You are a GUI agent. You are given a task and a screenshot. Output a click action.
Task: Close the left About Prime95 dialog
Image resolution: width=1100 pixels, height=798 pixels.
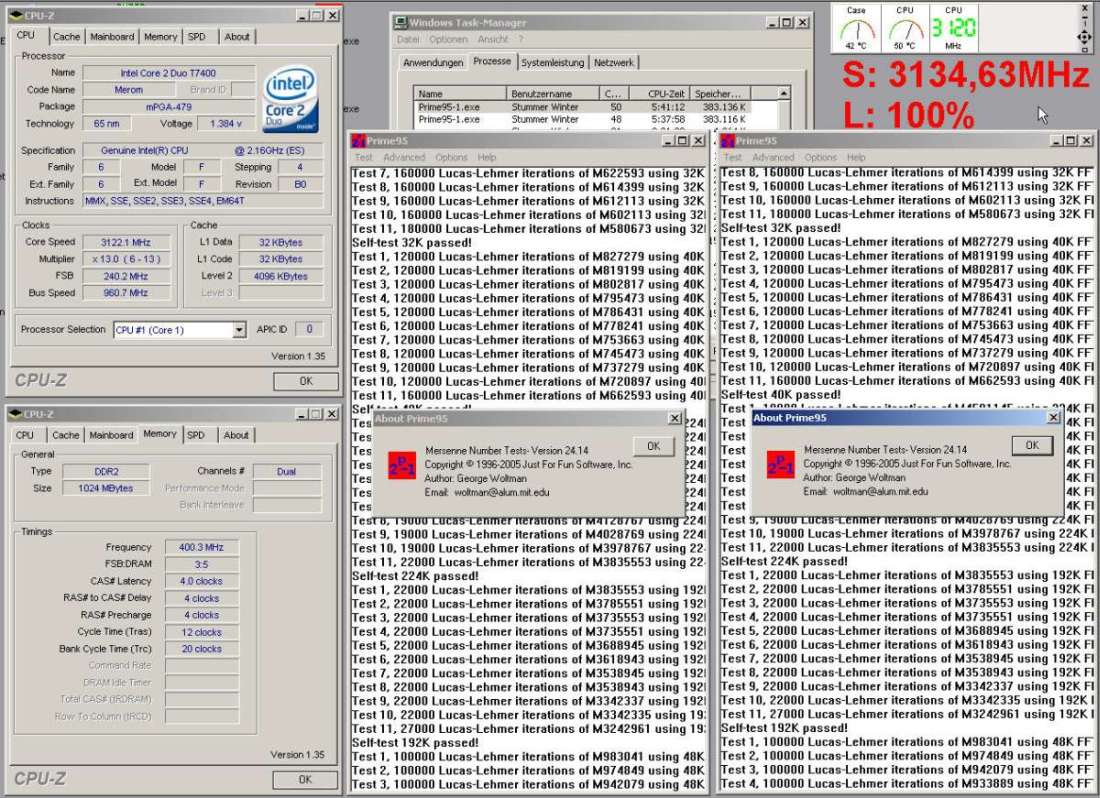pyautogui.click(x=674, y=419)
